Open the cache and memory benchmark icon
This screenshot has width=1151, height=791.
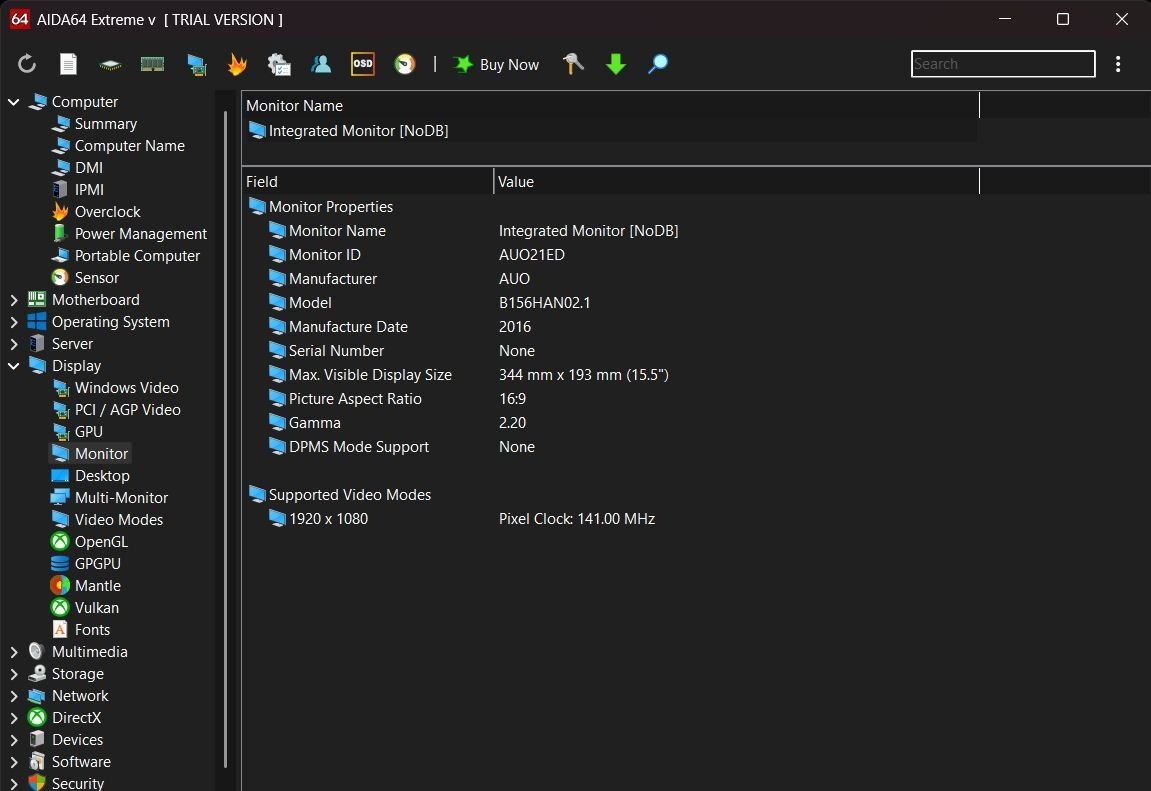pyautogui.click(x=152, y=65)
